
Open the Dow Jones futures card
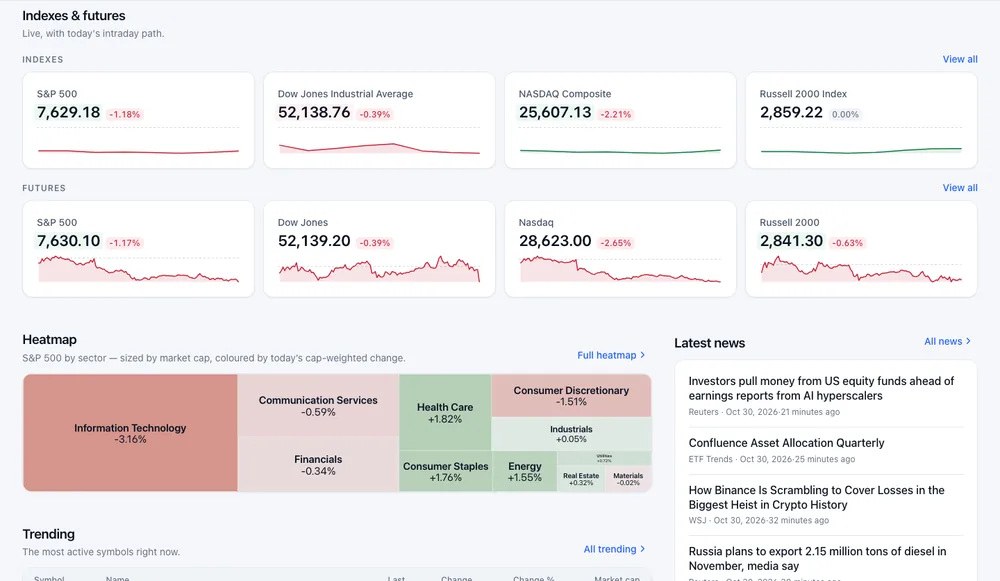[x=379, y=249]
